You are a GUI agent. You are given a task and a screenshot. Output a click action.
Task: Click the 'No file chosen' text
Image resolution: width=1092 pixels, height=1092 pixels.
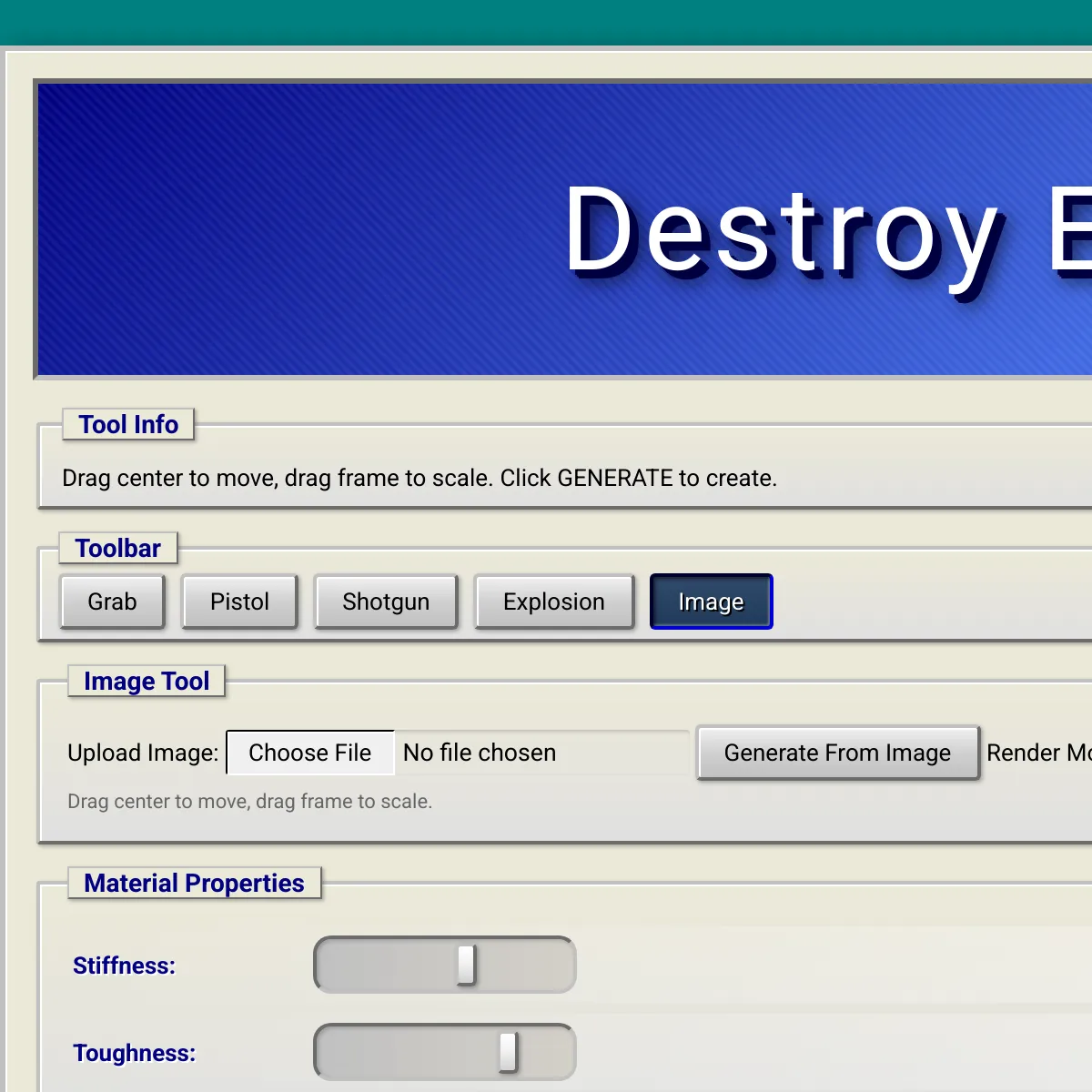[480, 753]
